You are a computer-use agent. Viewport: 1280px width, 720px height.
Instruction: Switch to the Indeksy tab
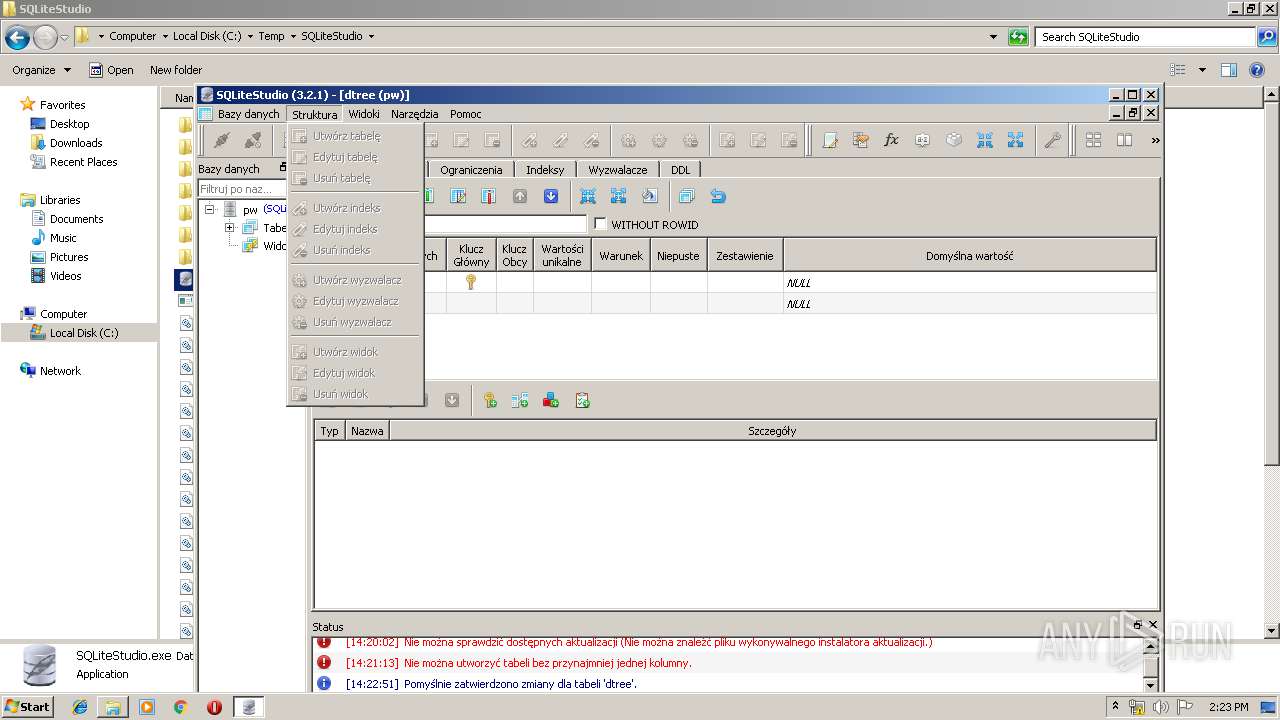[x=545, y=170]
